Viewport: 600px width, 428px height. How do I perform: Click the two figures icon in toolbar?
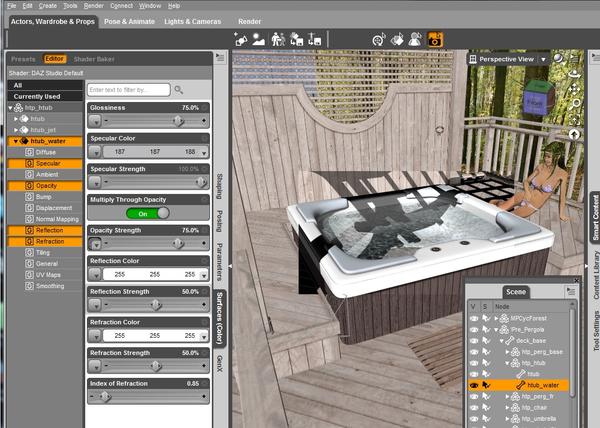pos(278,39)
